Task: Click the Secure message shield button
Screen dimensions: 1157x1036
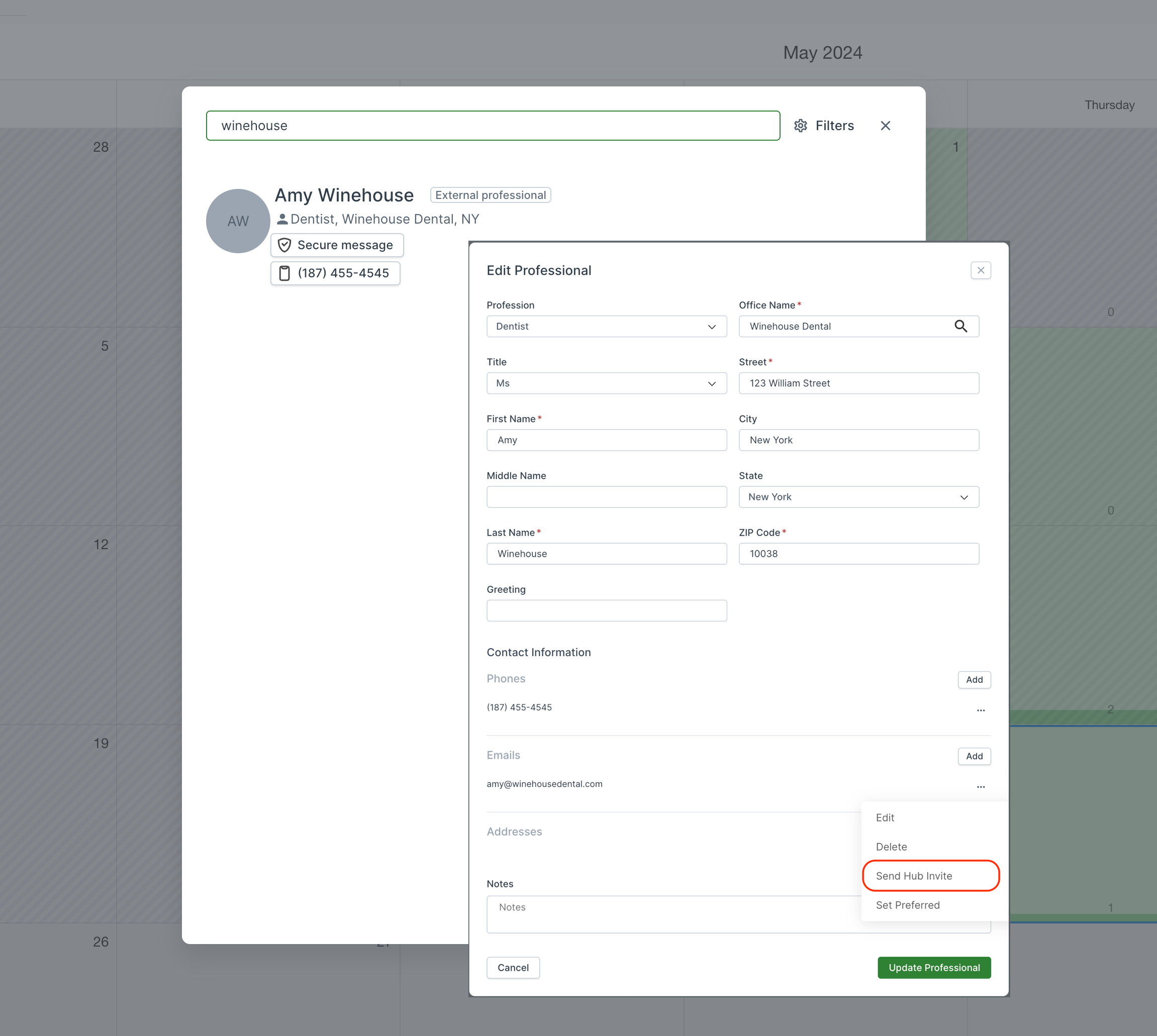Action: coord(337,245)
